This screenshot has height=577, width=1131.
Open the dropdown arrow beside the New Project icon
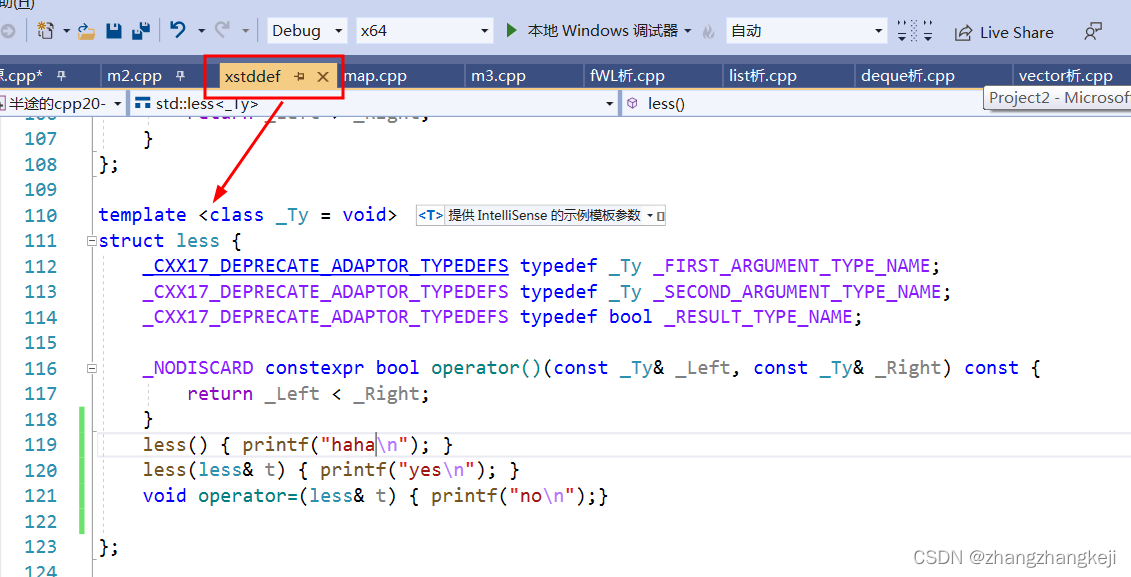(x=66, y=31)
